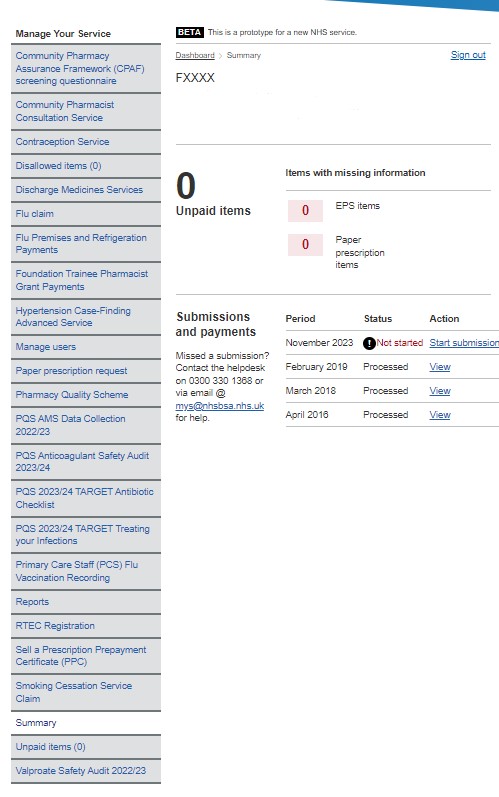Click the Sign out link
Viewport: 499px width, 797px height.
point(468,55)
